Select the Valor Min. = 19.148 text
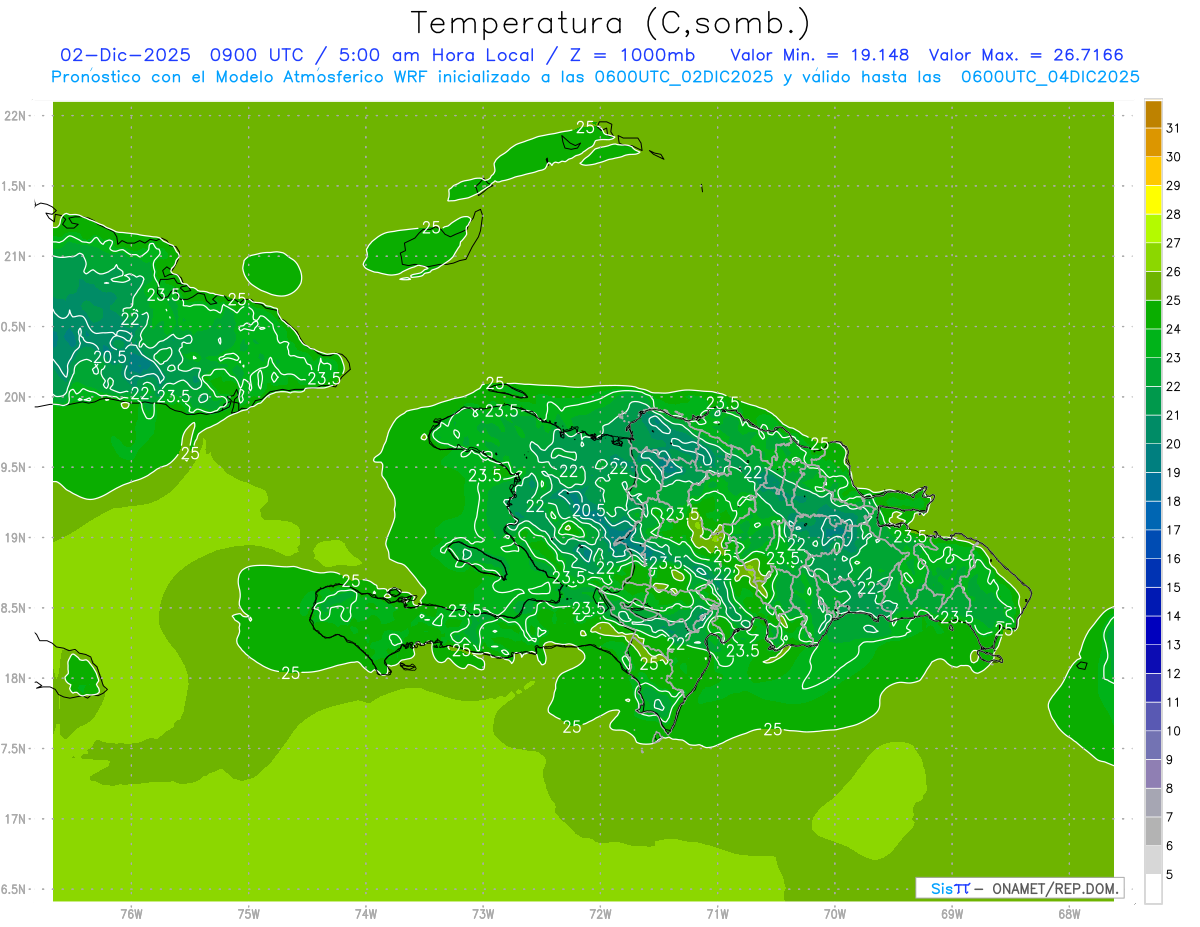 click(x=819, y=55)
